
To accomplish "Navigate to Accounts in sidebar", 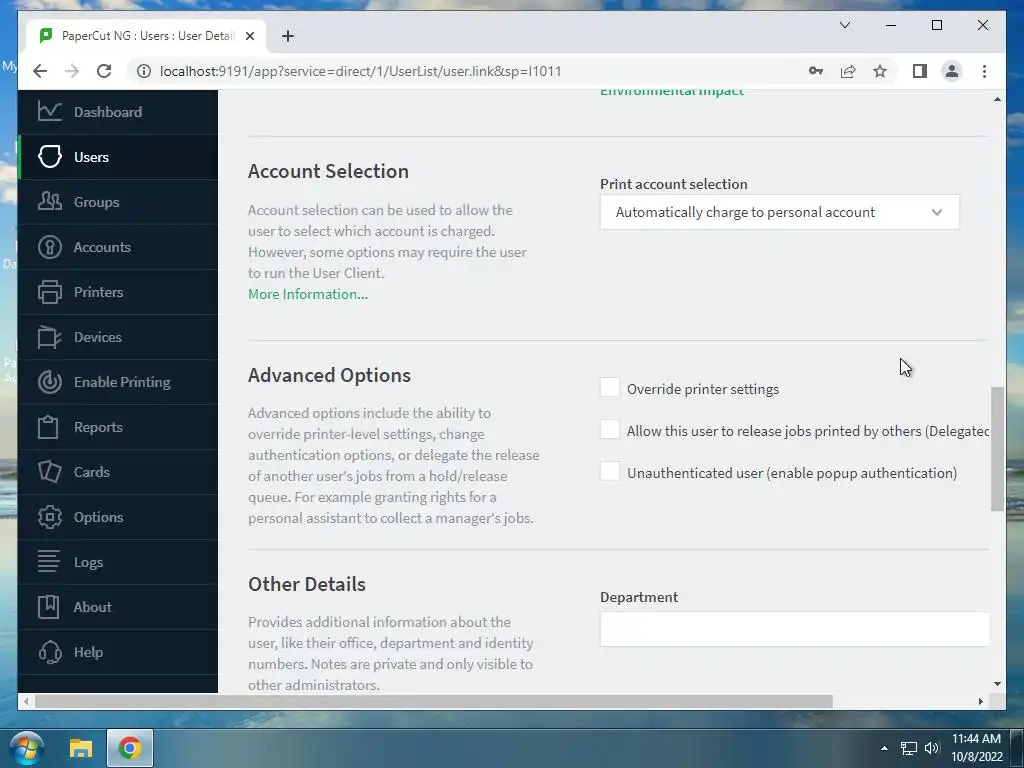I will tap(103, 248).
